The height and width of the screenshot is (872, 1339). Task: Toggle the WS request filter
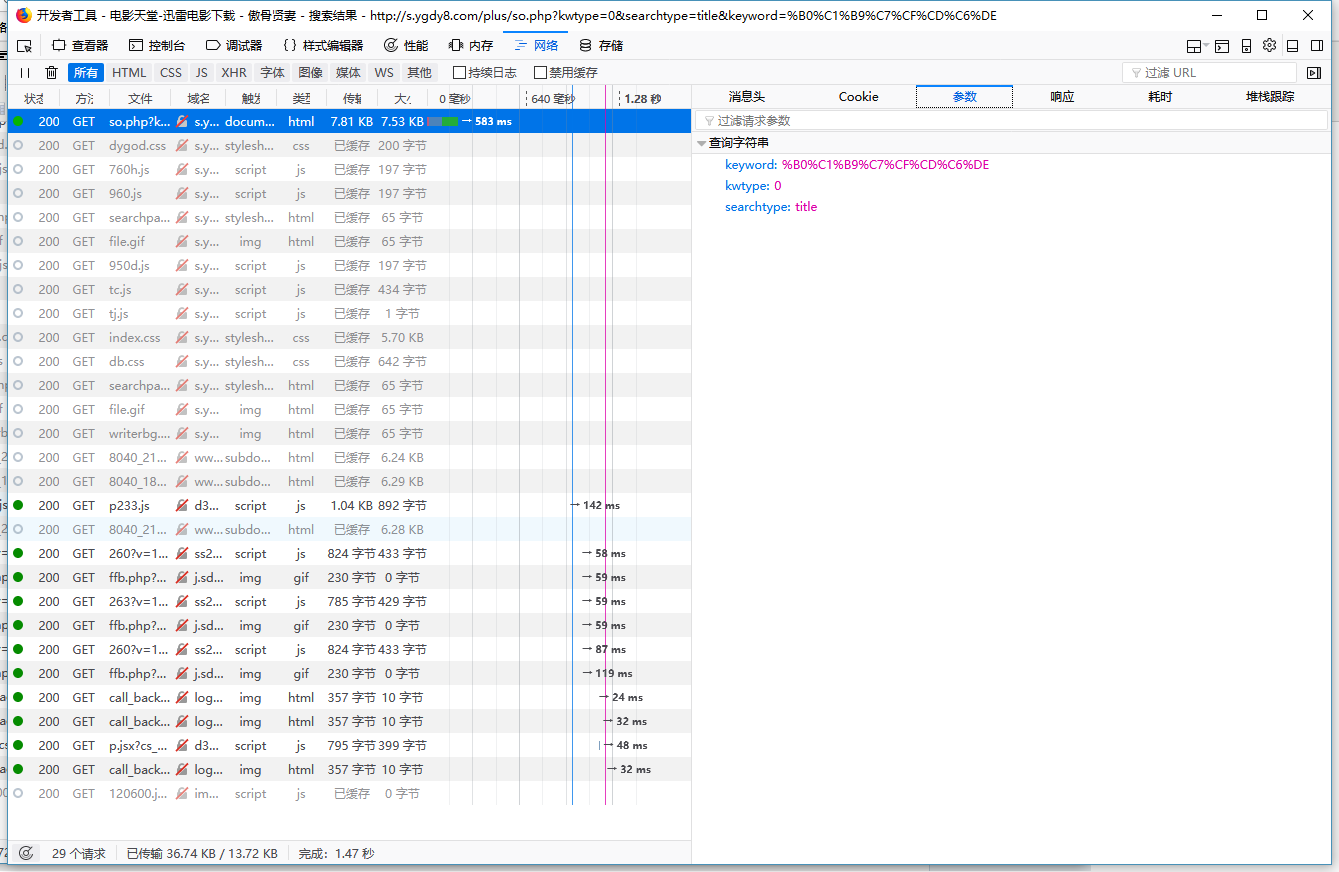coord(384,73)
